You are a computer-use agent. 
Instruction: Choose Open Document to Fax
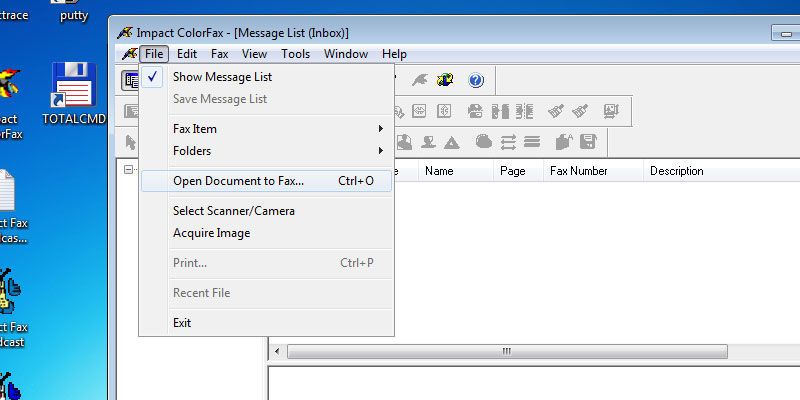[x=238, y=181]
